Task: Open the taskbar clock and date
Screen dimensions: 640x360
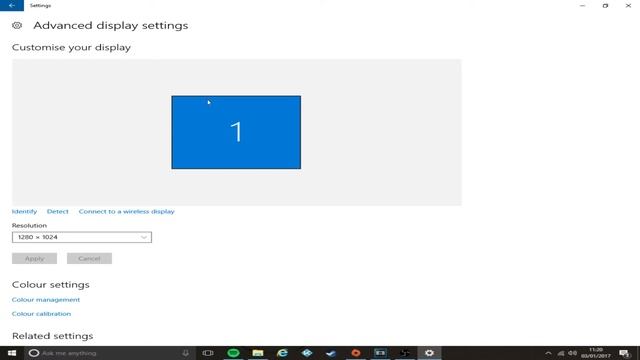Action: click(x=596, y=353)
